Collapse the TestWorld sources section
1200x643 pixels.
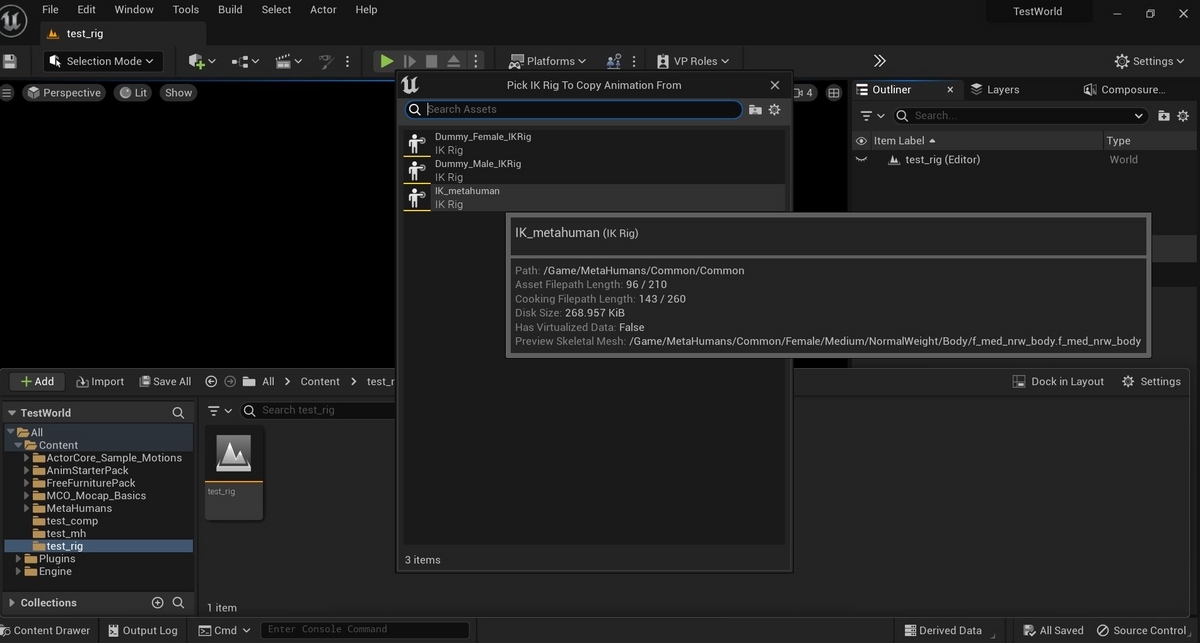pyautogui.click(x=11, y=412)
